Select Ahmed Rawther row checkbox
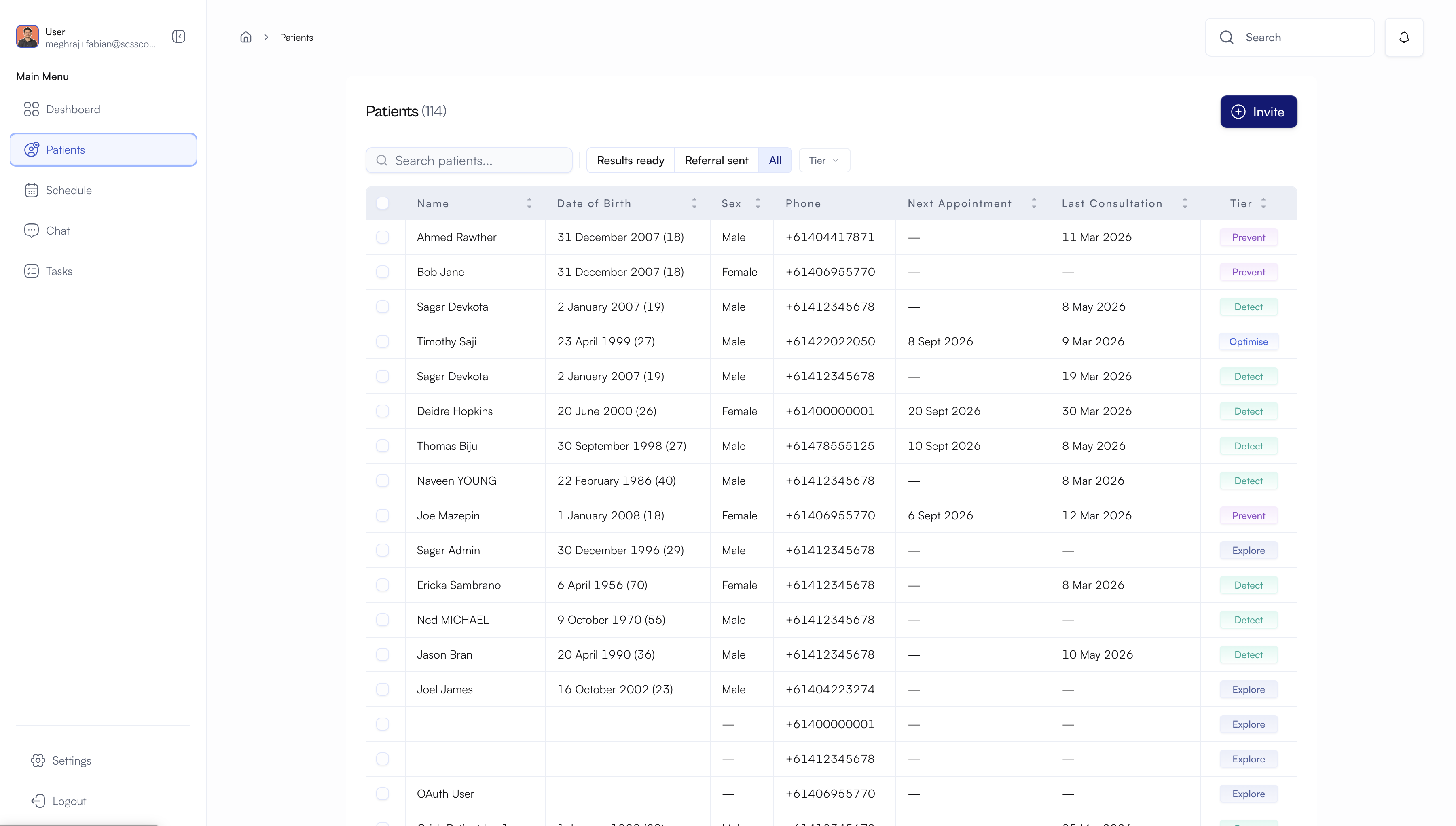This screenshot has width=1456, height=826. point(382,237)
